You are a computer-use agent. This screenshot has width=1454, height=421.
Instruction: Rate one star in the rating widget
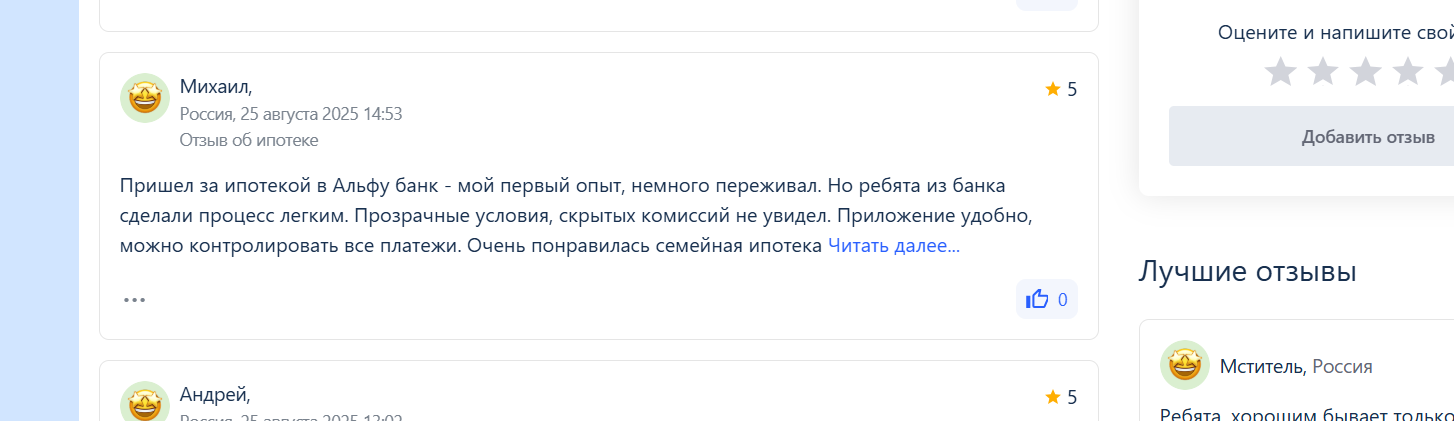[1281, 72]
